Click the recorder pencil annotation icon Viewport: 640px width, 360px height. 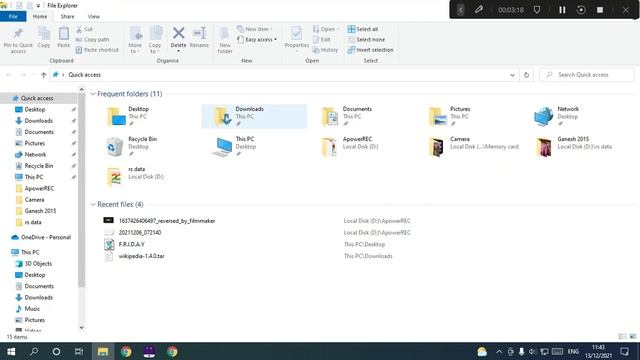tap(478, 9)
